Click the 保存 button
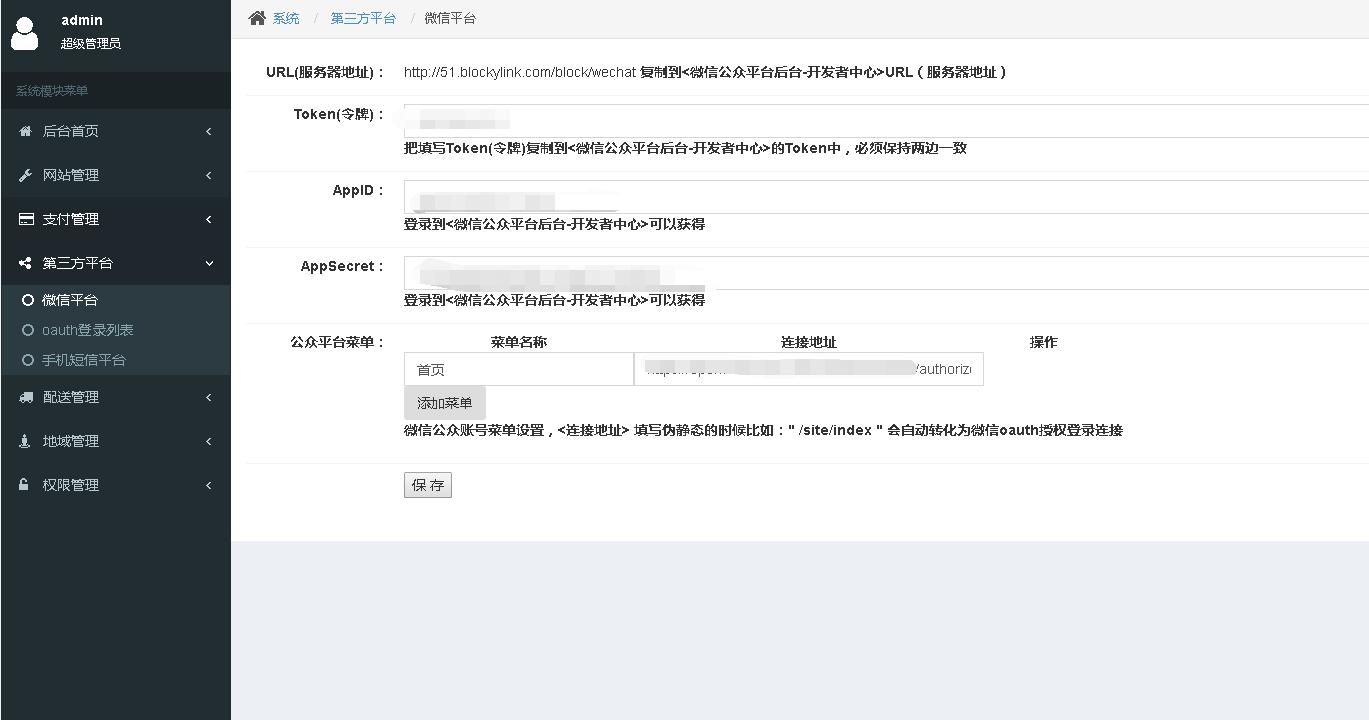 point(428,485)
